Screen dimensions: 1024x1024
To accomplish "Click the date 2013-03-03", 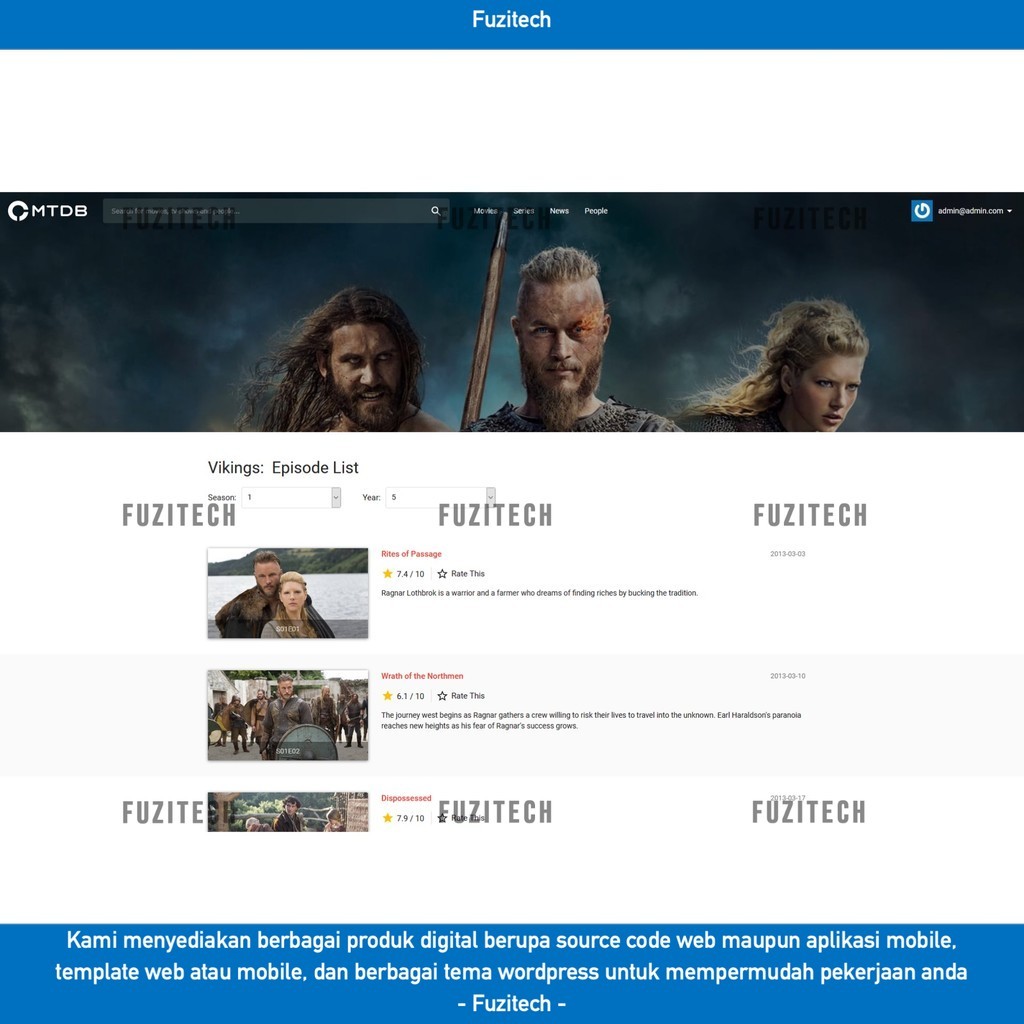I will pos(788,554).
